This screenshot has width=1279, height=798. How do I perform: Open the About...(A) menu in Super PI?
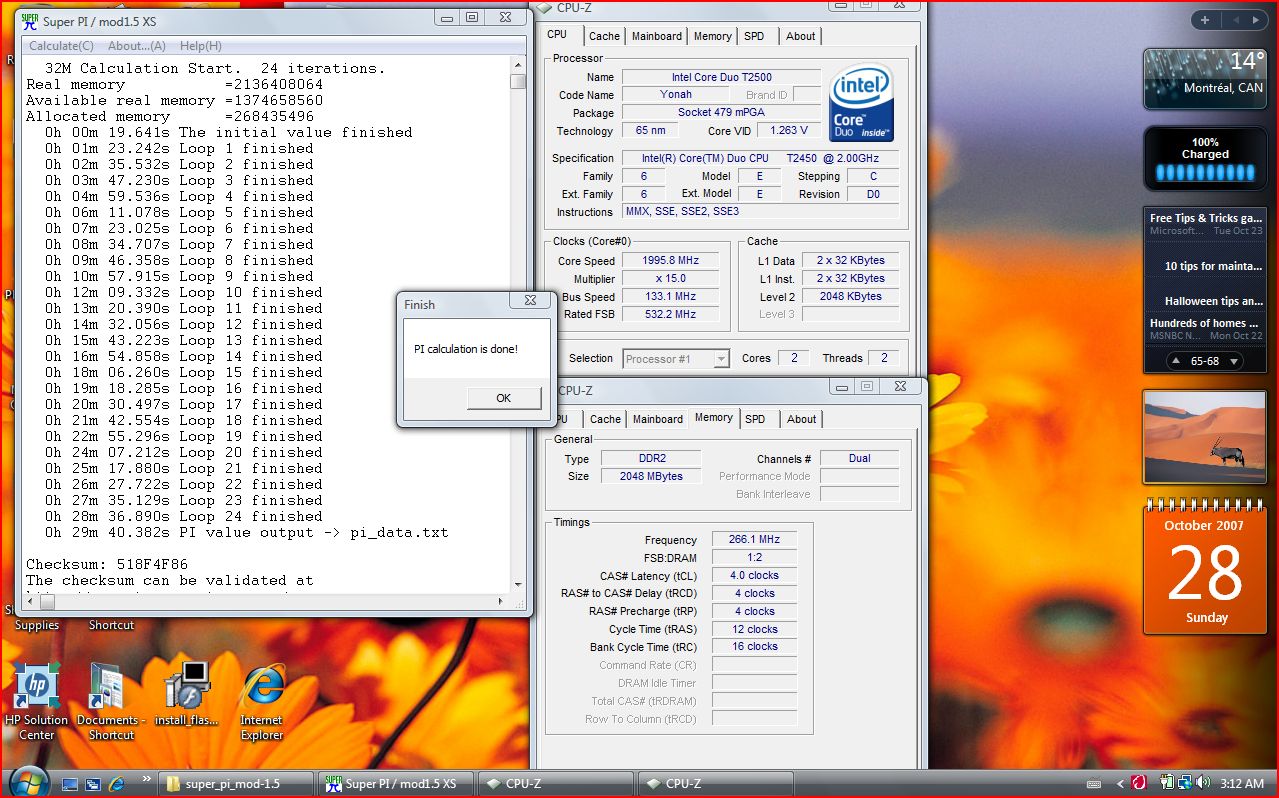(x=137, y=46)
